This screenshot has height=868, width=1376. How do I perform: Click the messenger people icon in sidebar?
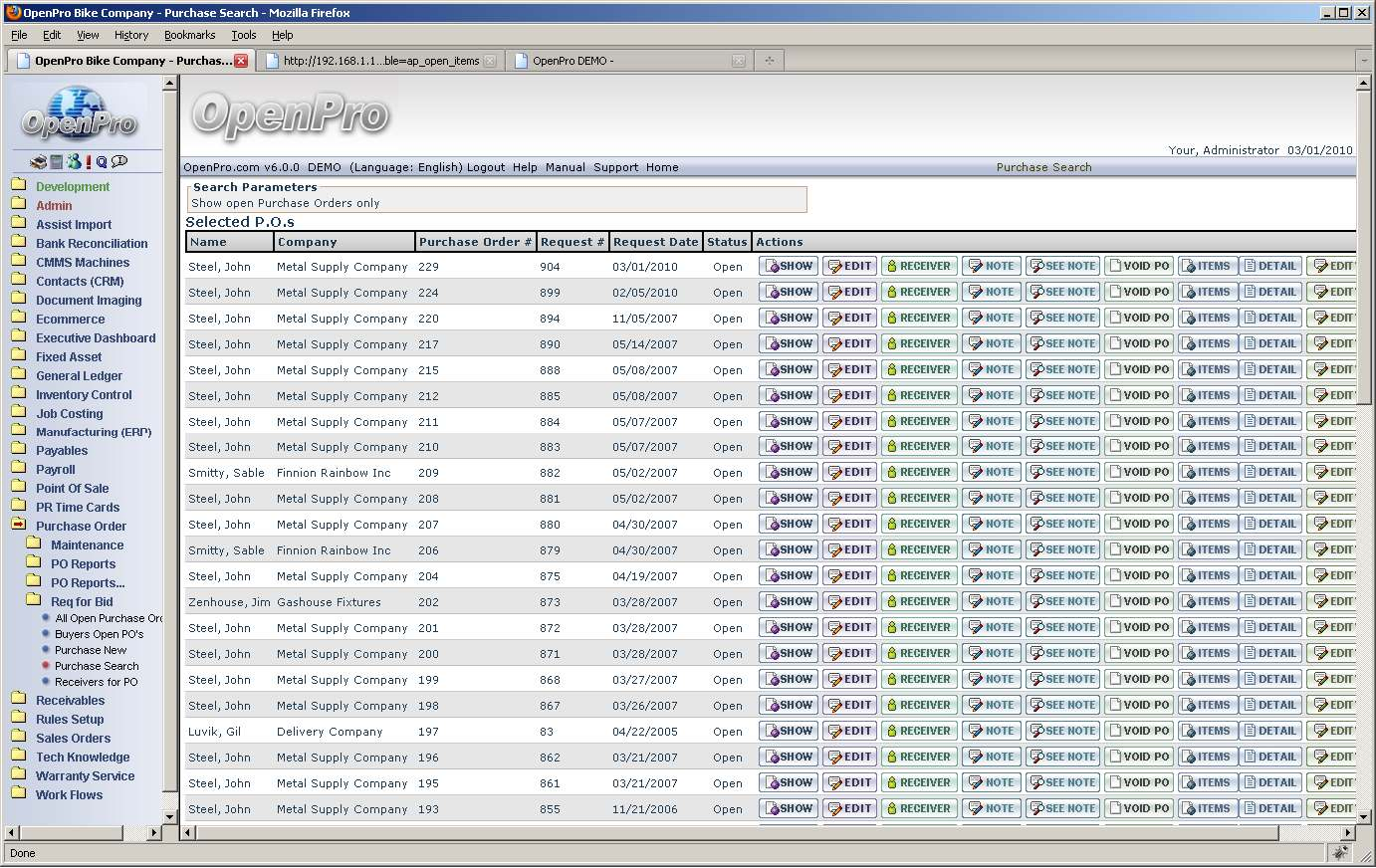point(74,162)
